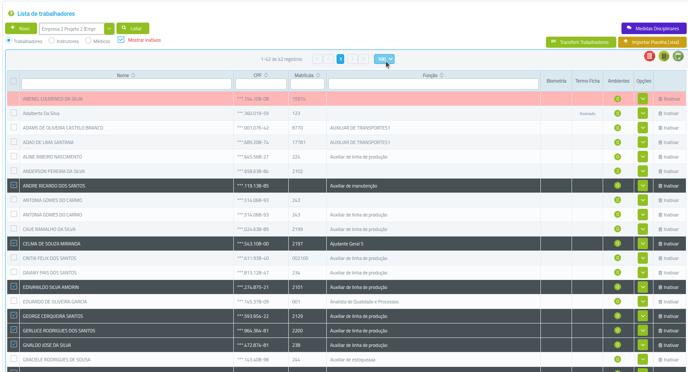Check the row for Cintia Felix dos Santos
This screenshot has height=372, width=688.
14,258
